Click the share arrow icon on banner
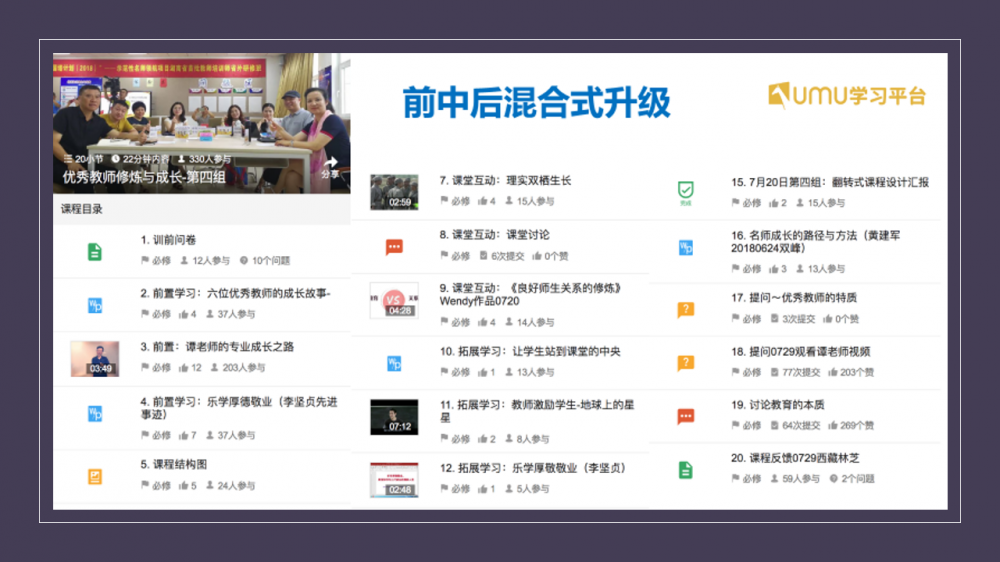 330,163
